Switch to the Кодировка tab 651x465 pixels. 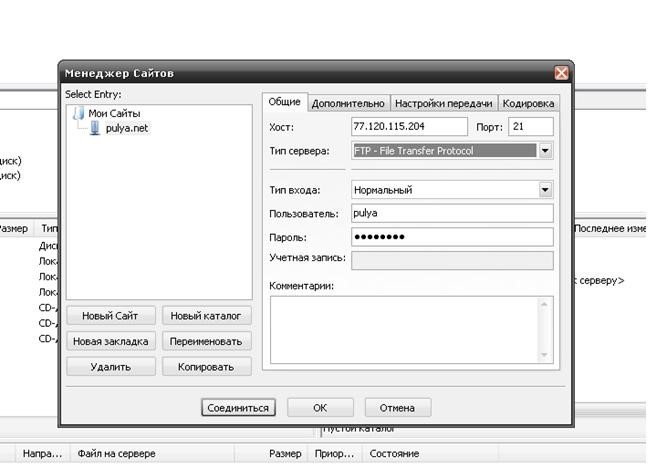point(528,103)
